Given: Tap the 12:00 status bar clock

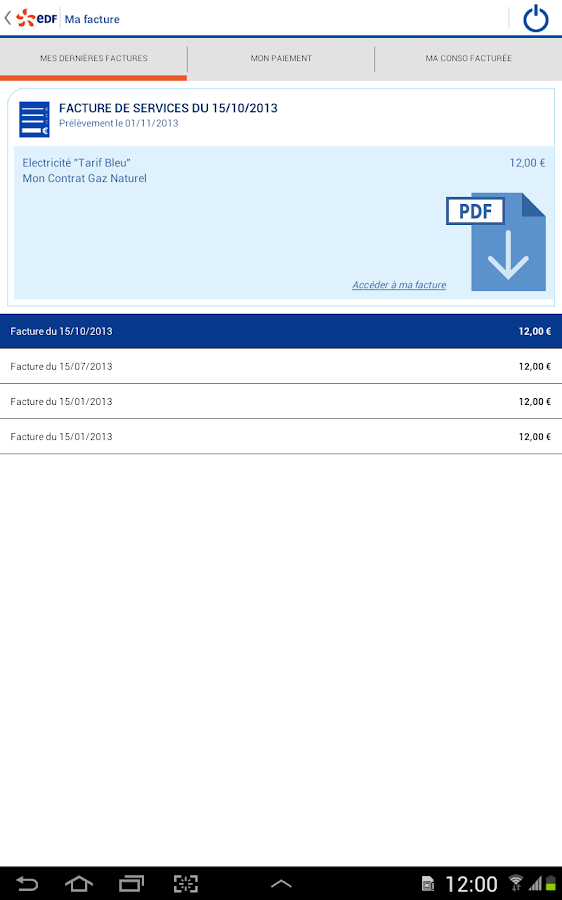Looking at the screenshot, I should [471, 884].
